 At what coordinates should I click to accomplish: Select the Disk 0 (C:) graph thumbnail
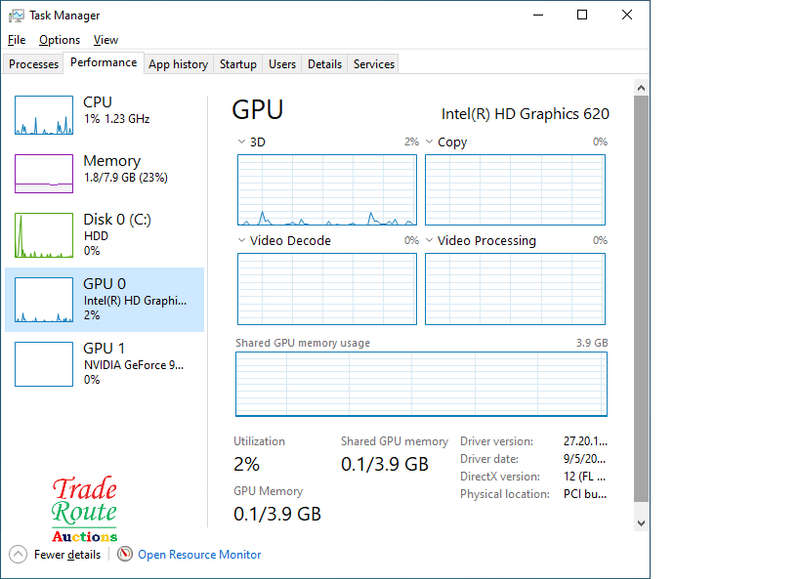tap(44, 235)
